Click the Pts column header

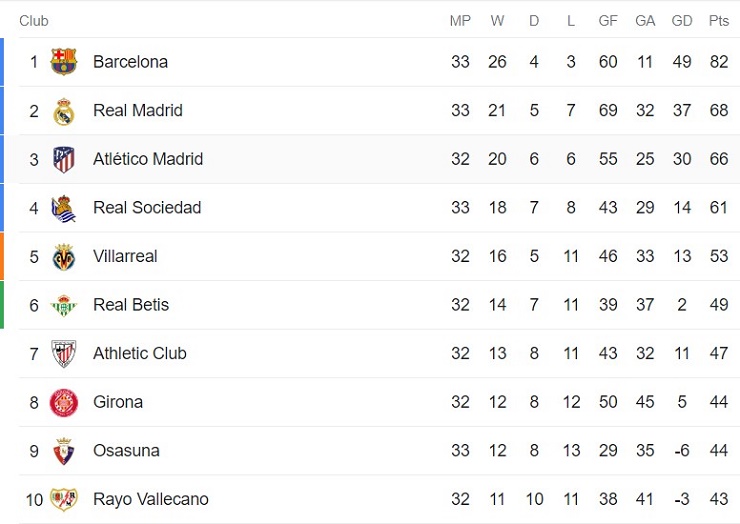click(718, 21)
